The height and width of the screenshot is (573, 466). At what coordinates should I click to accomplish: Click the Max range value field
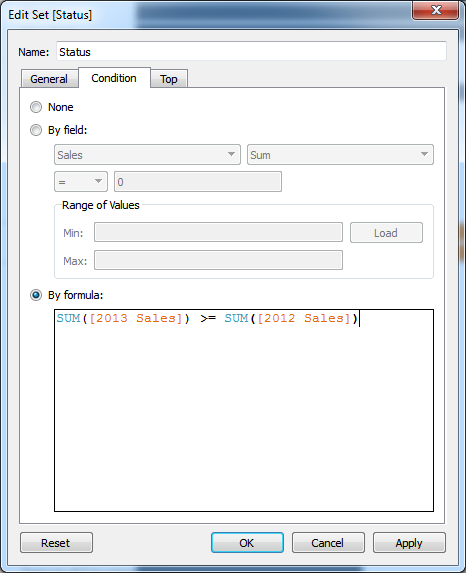coord(218,260)
